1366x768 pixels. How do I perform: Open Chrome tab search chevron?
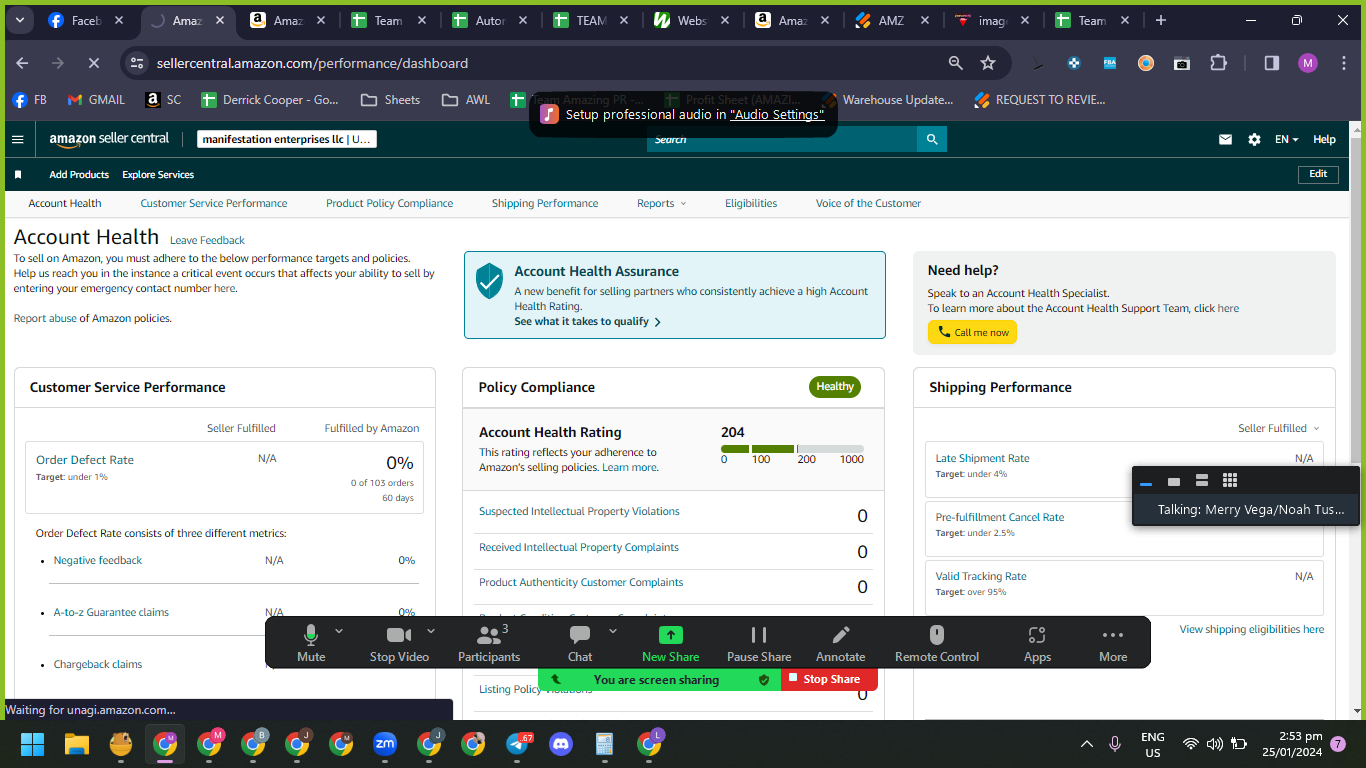click(20, 20)
